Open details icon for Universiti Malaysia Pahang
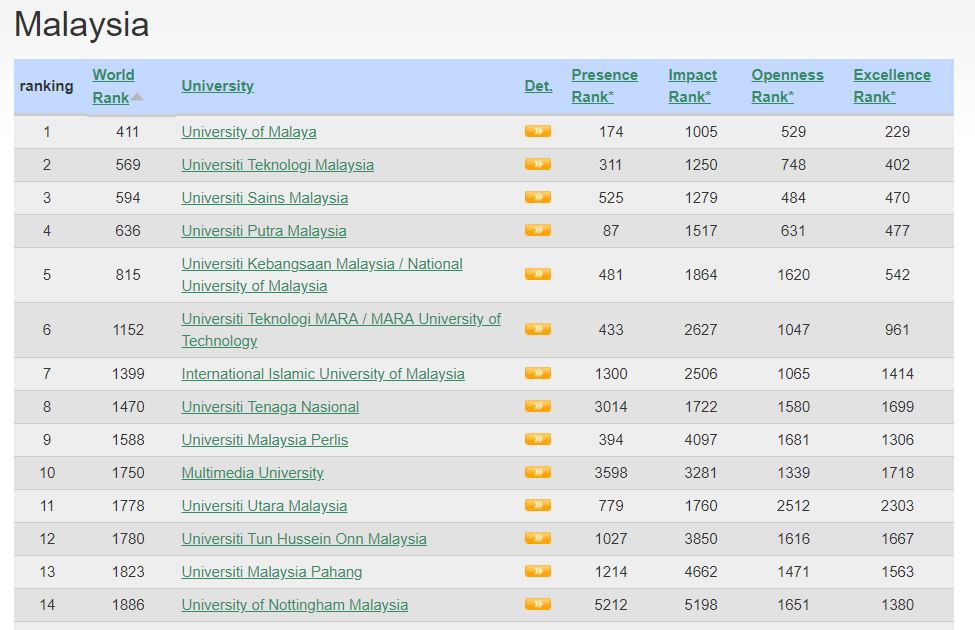This screenshot has width=975, height=630. tap(538, 571)
